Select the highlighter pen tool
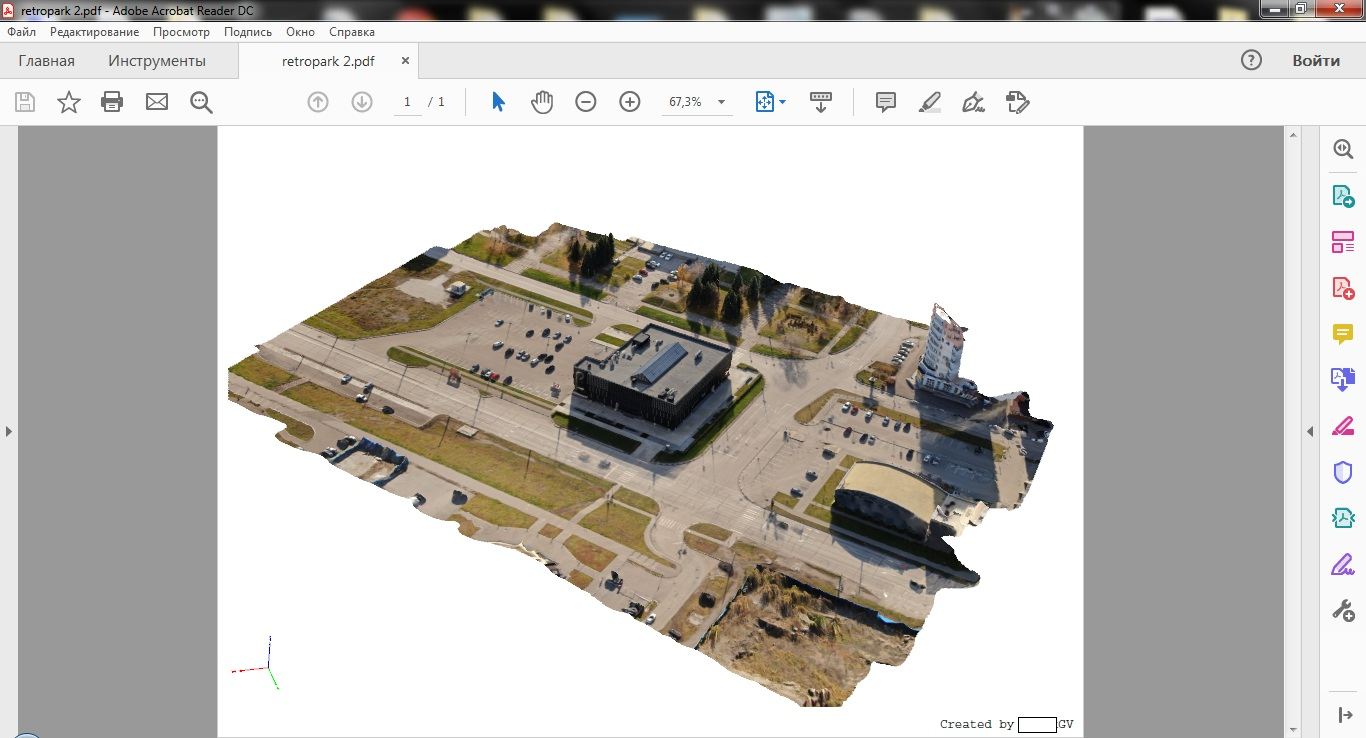The height and width of the screenshot is (738, 1366). click(930, 102)
